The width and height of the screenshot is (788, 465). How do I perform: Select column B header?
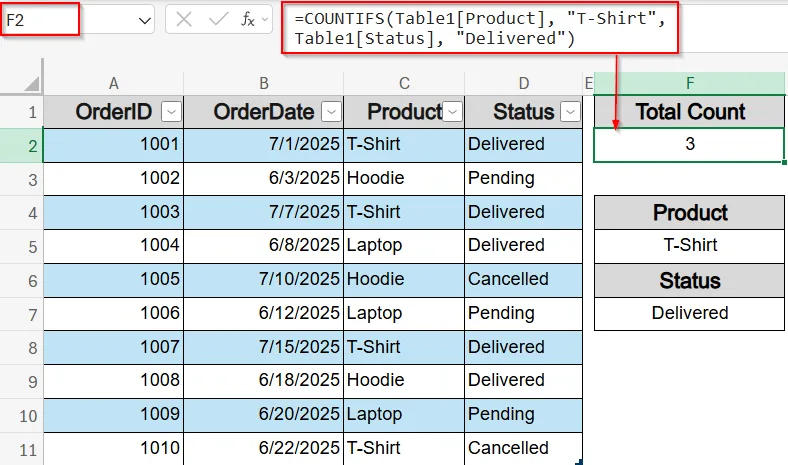(264, 83)
